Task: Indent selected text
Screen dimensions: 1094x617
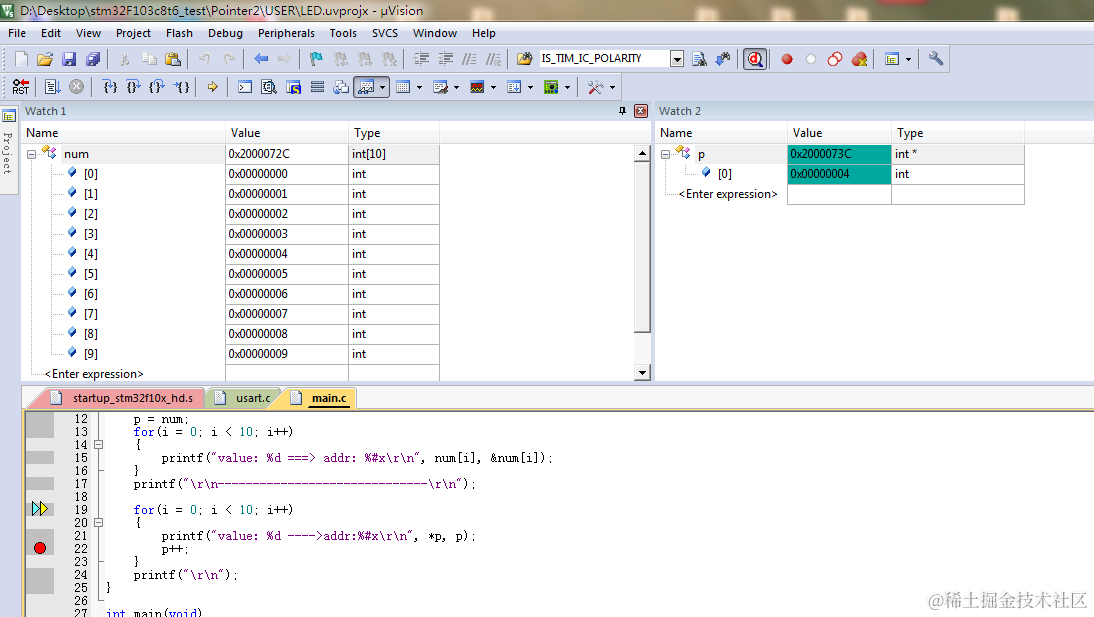Action: click(421, 59)
